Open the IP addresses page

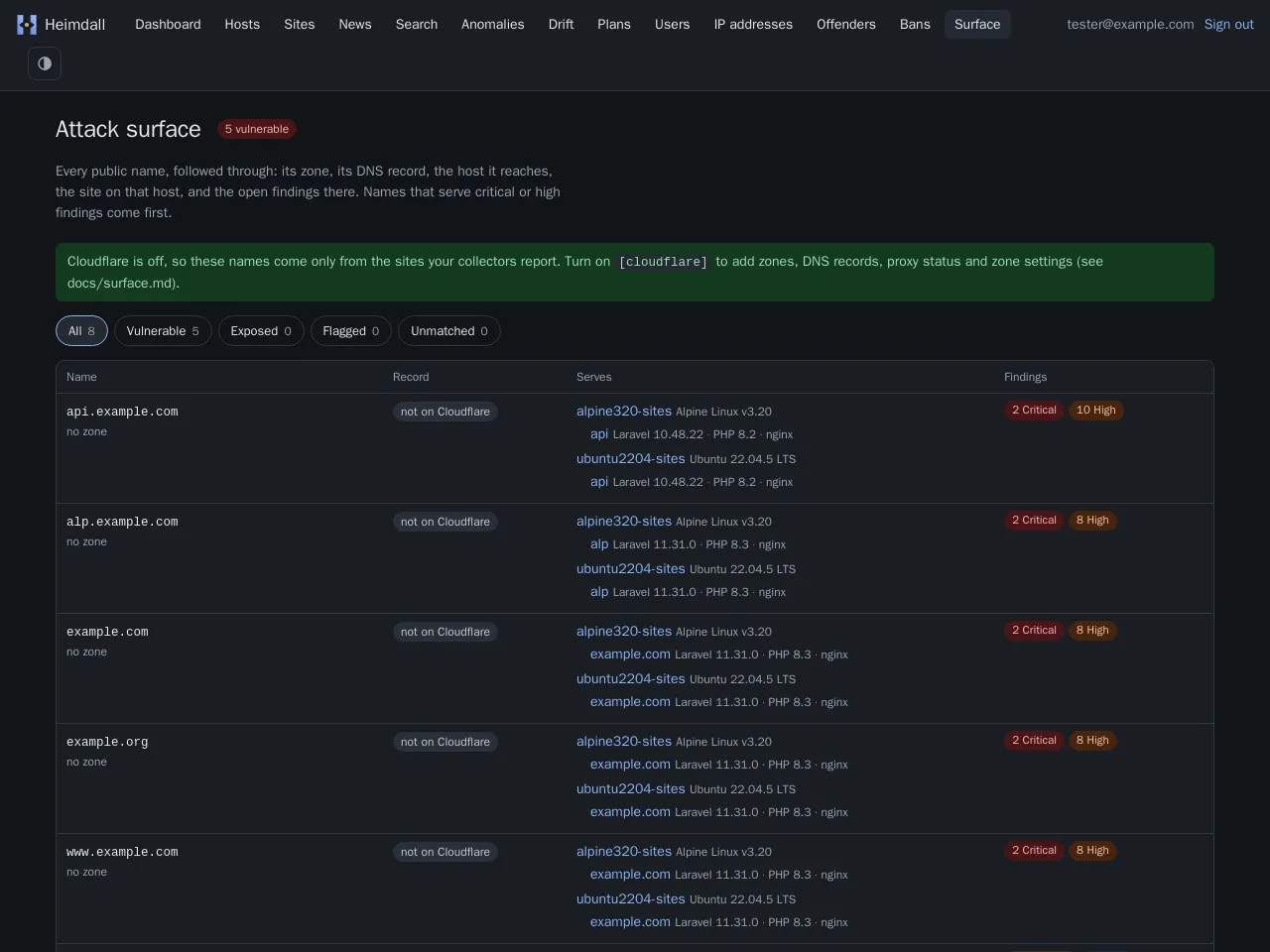[x=753, y=24]
